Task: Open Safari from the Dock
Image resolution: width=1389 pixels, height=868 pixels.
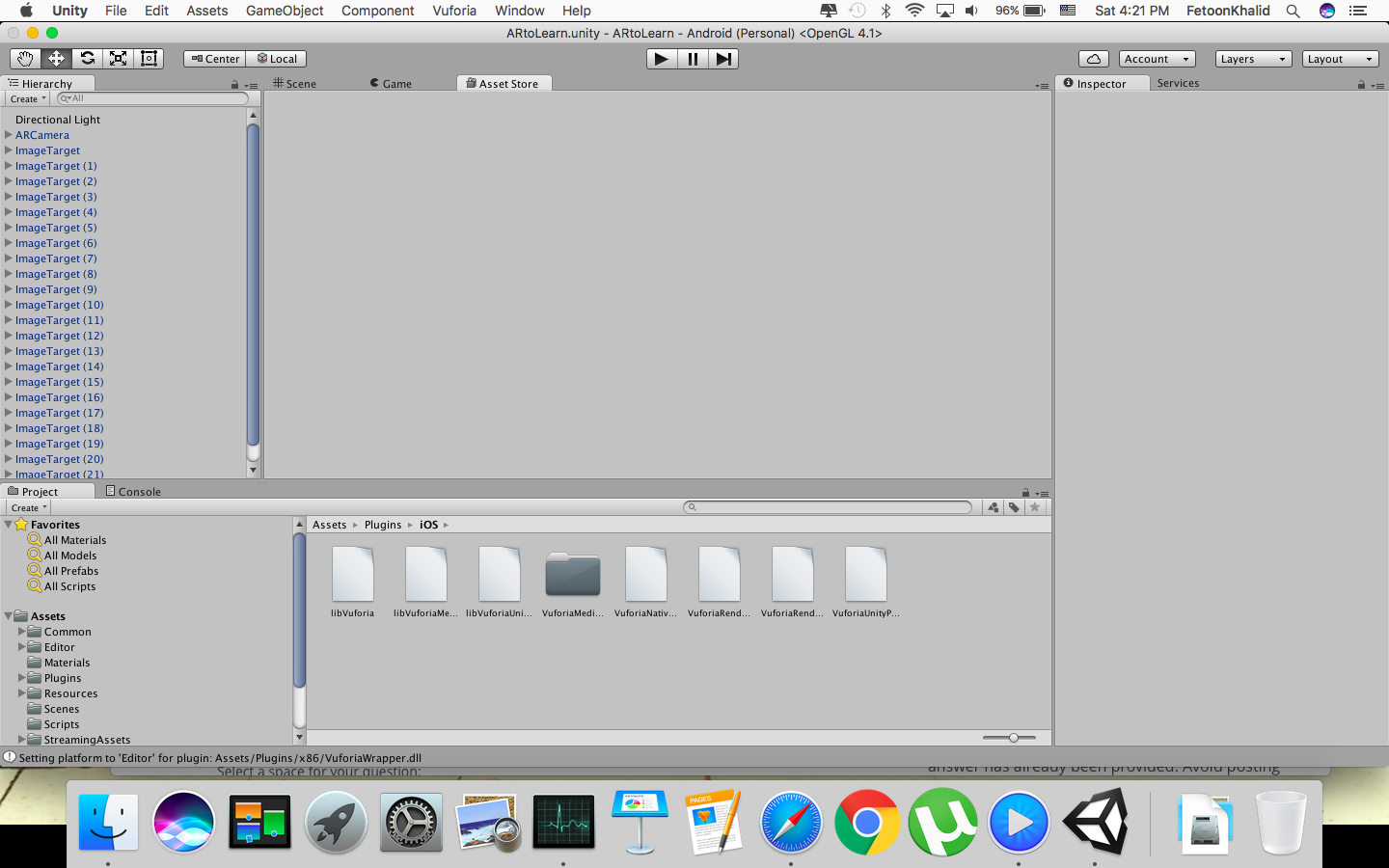Action: (x=791, y=823)
